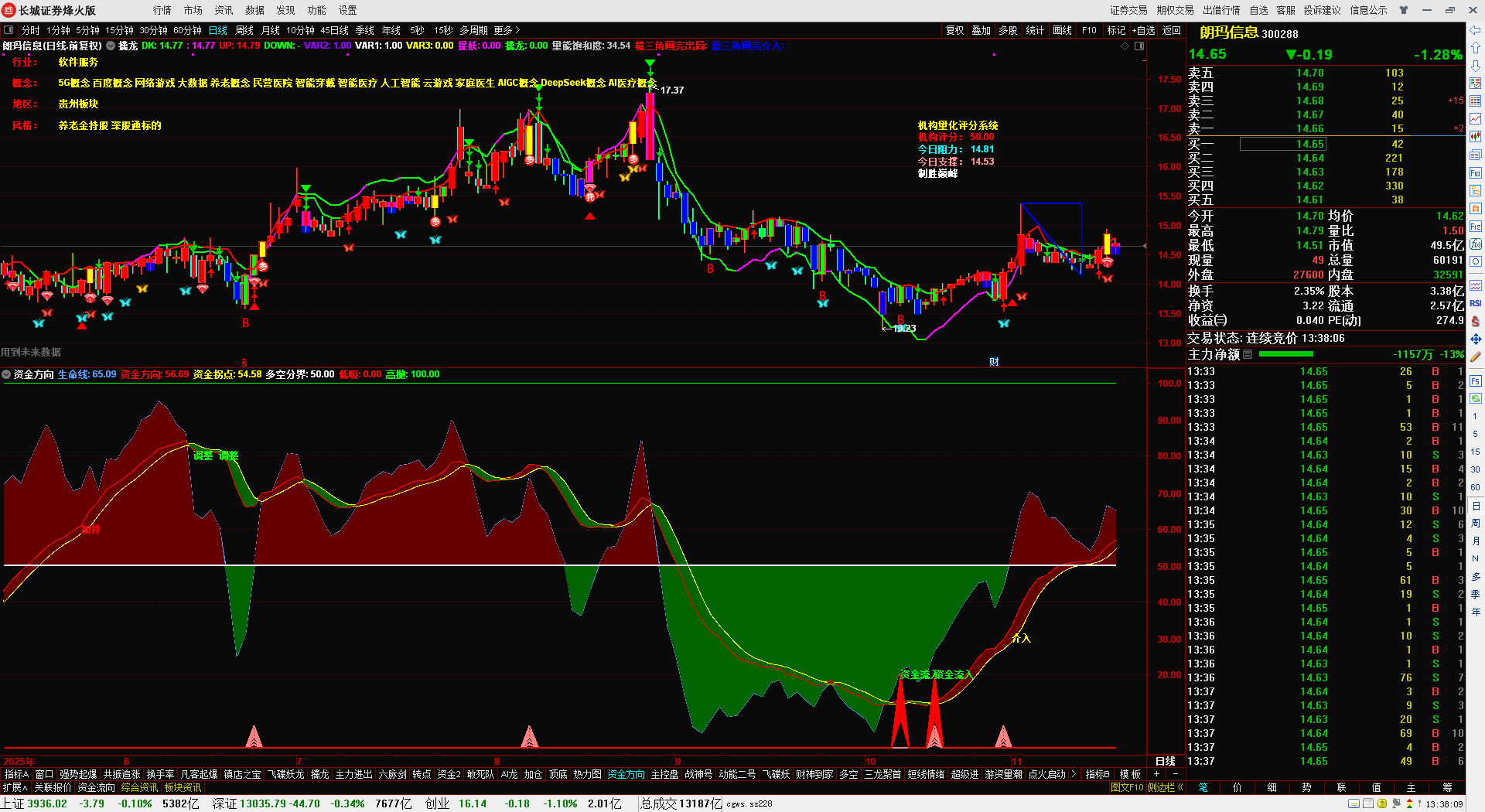Toggle 图文F10 view
The height and width of the screenshot is (812, 1485).
[1127, 787]
